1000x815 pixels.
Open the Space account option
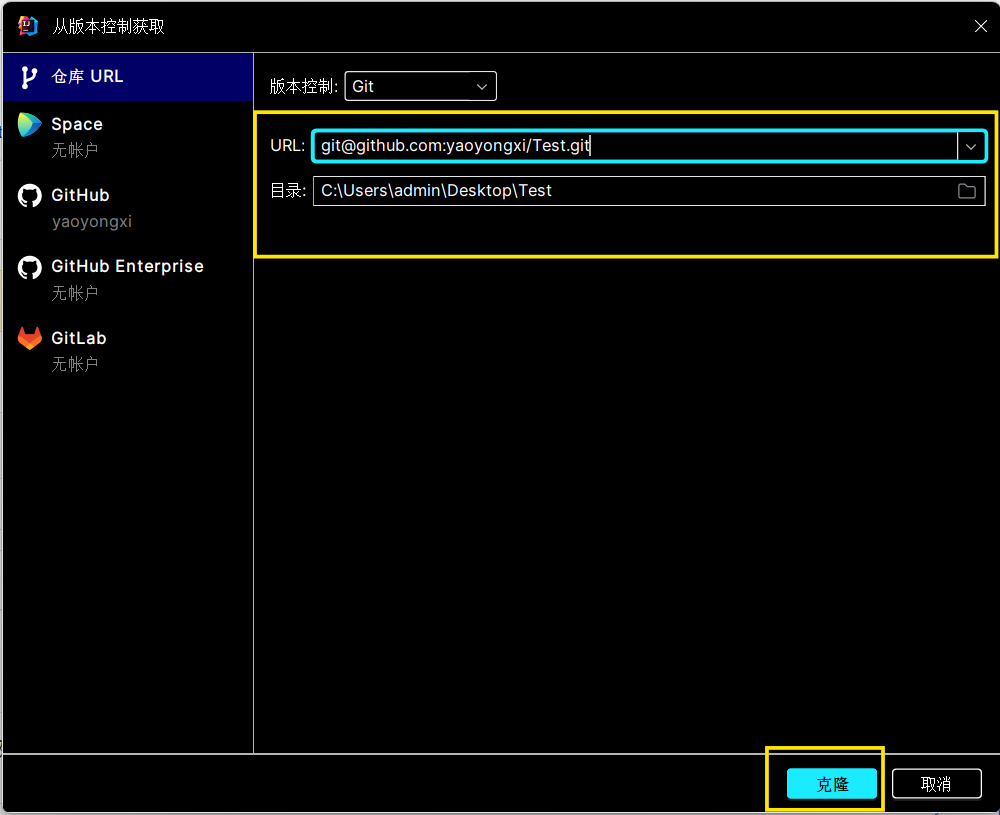pyautogui.click(x=128, y=136)
